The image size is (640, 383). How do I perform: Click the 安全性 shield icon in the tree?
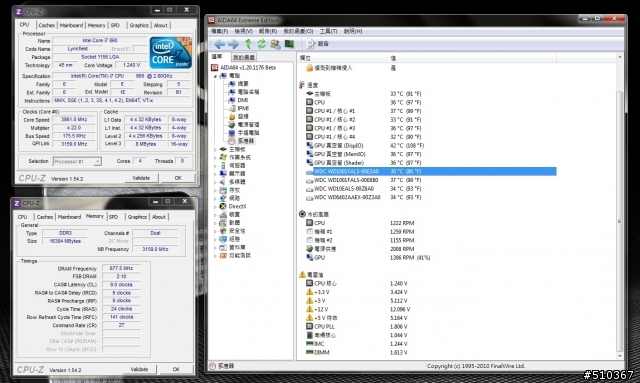pyautogui.click(x=223, y=231)
